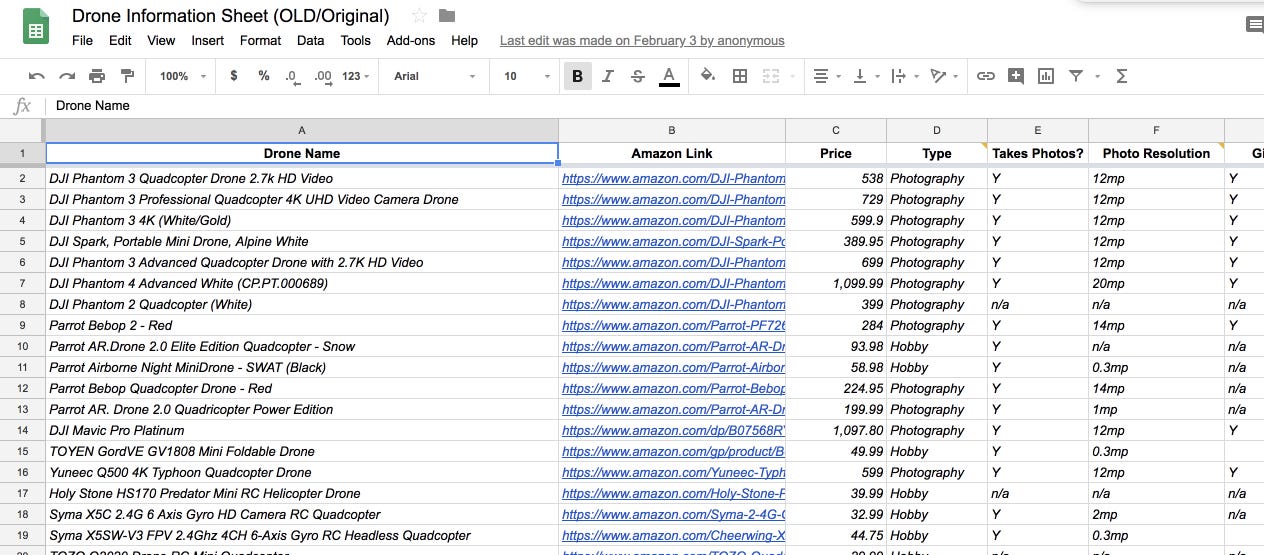This screenshot has width=1264, height=555.
Task: Click the move to folder icon
Action: pyautogui.click(x=447, y=16)
